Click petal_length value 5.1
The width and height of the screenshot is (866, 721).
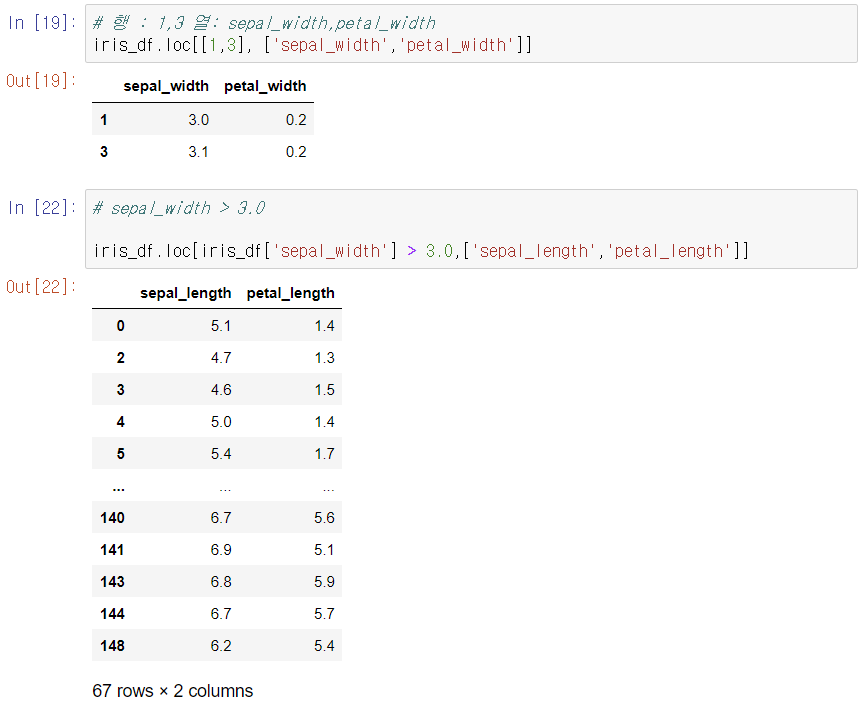click(x=325, y=550)
